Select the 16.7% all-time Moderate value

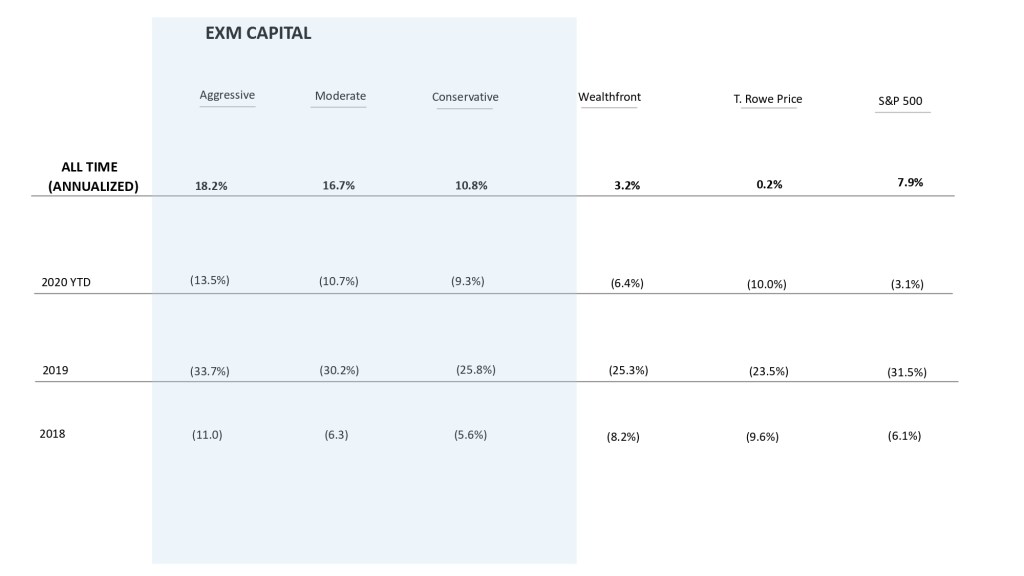click(x=339, y=186)
